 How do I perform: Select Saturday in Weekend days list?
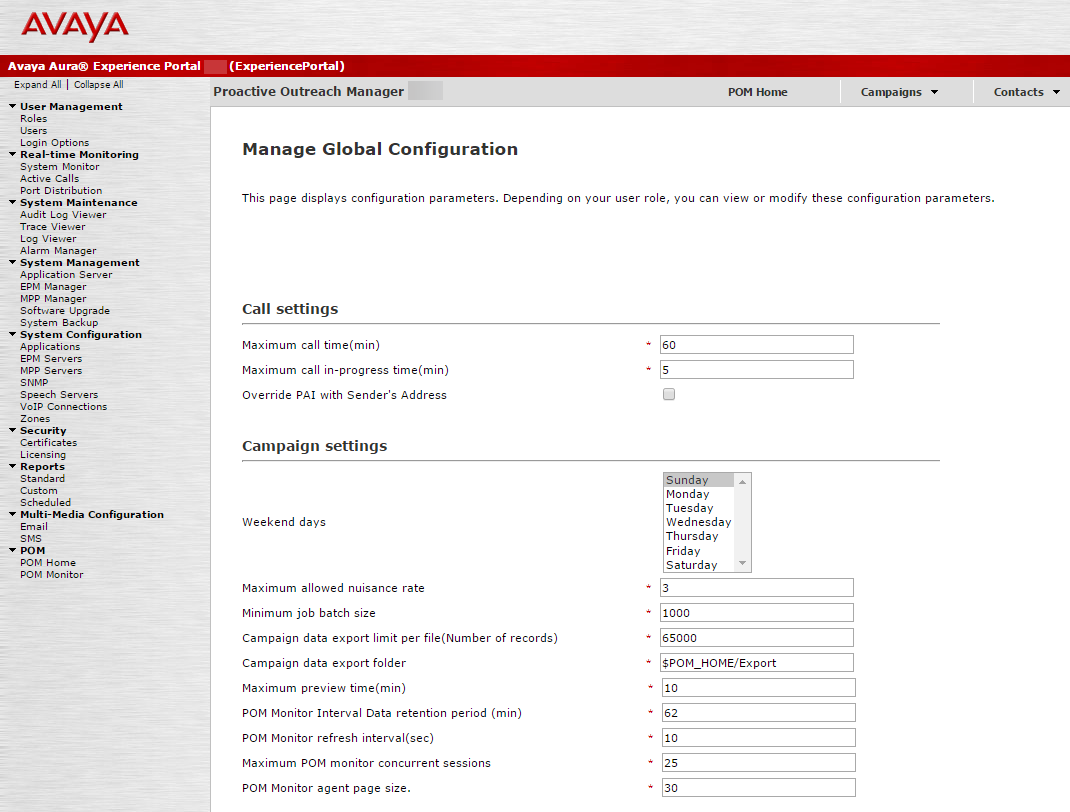699,565
